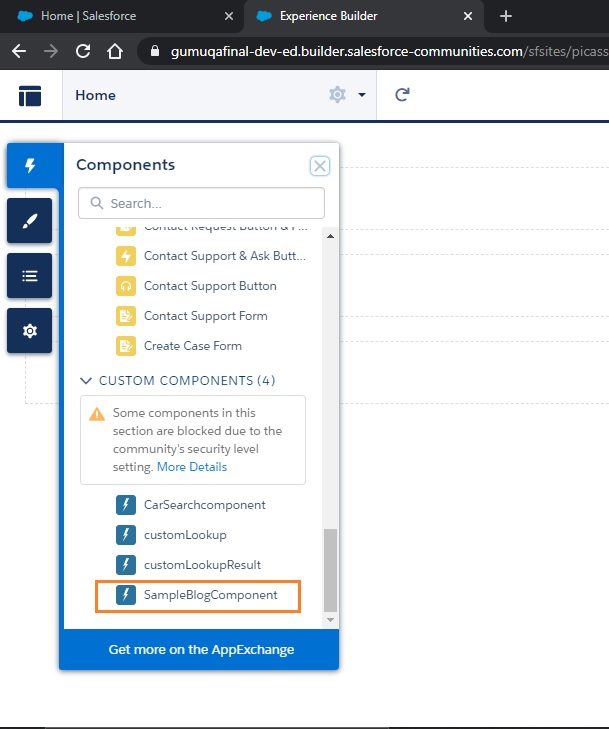Screen dimensions: 609x729
Task: Select the Contact Support Form icon
Action: click(x=126, y=316)
